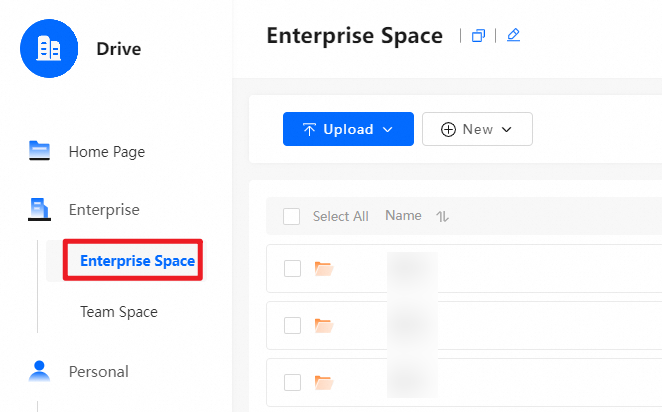Click the Drive logo icon

[48, 48]
